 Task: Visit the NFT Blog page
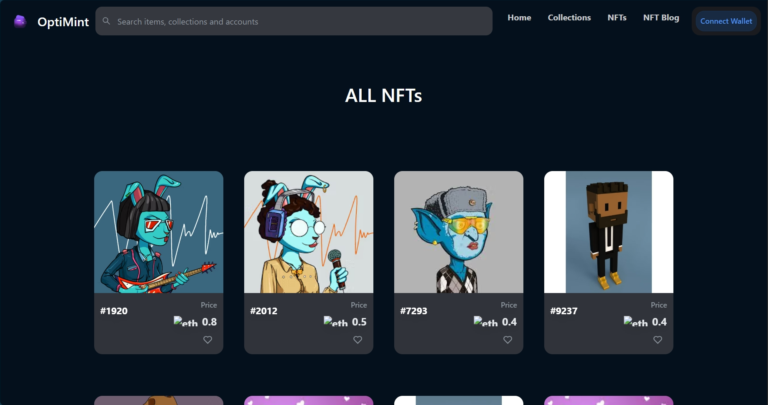tap(661, 18)
